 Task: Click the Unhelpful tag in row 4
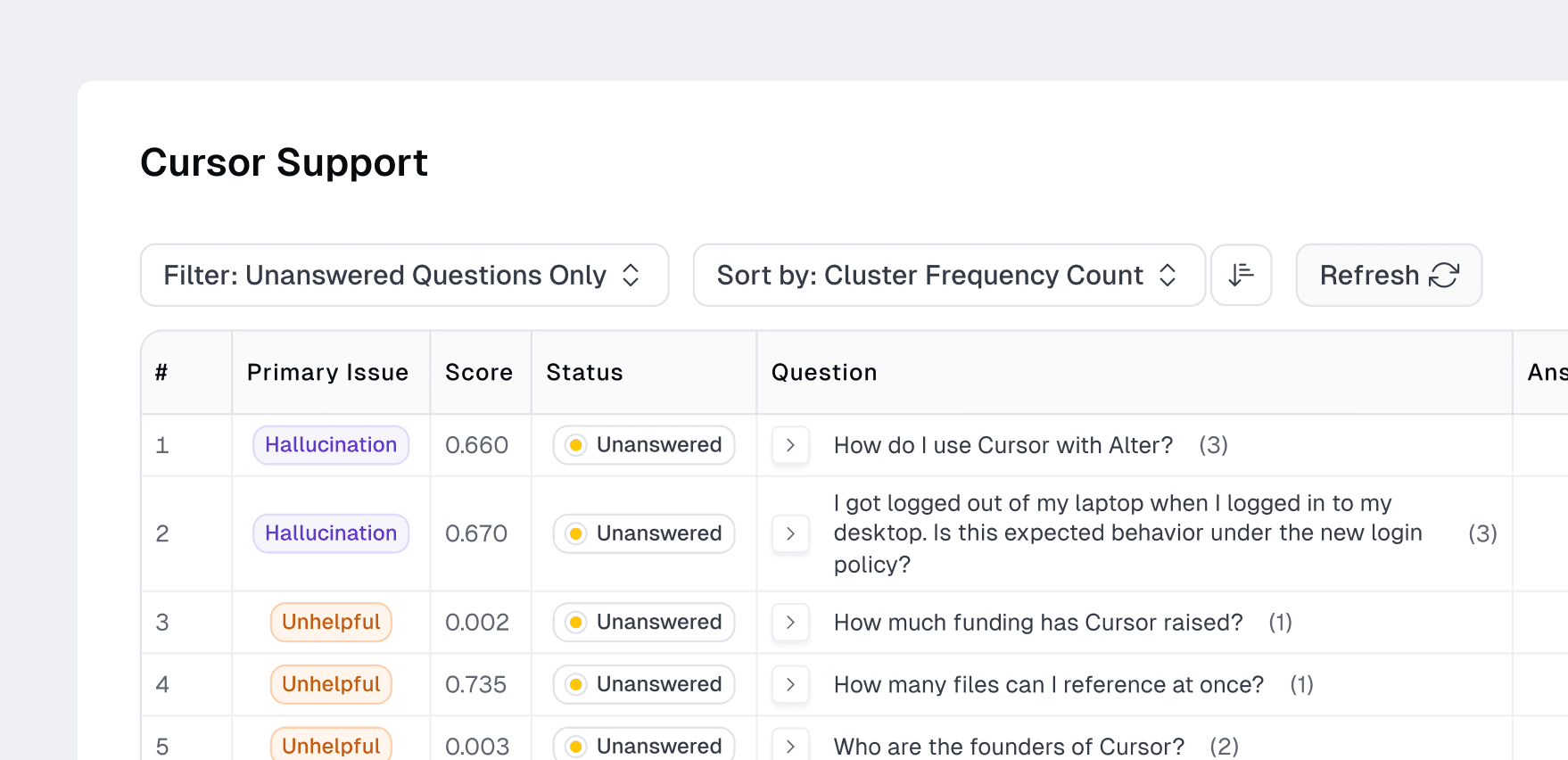331,684
